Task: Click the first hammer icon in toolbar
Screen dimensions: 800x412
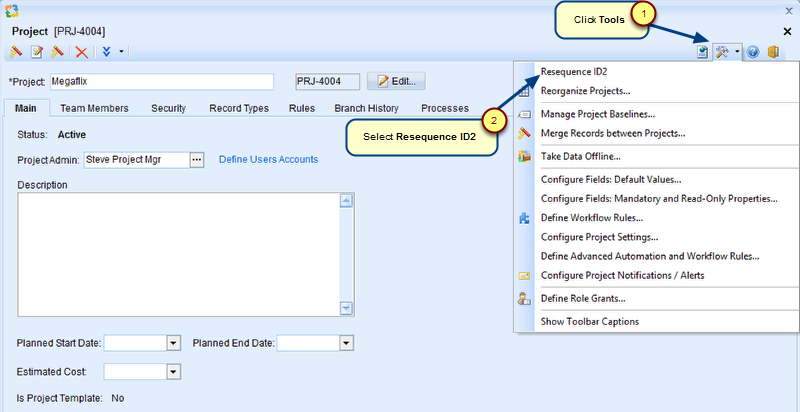Action: (16, 52)
